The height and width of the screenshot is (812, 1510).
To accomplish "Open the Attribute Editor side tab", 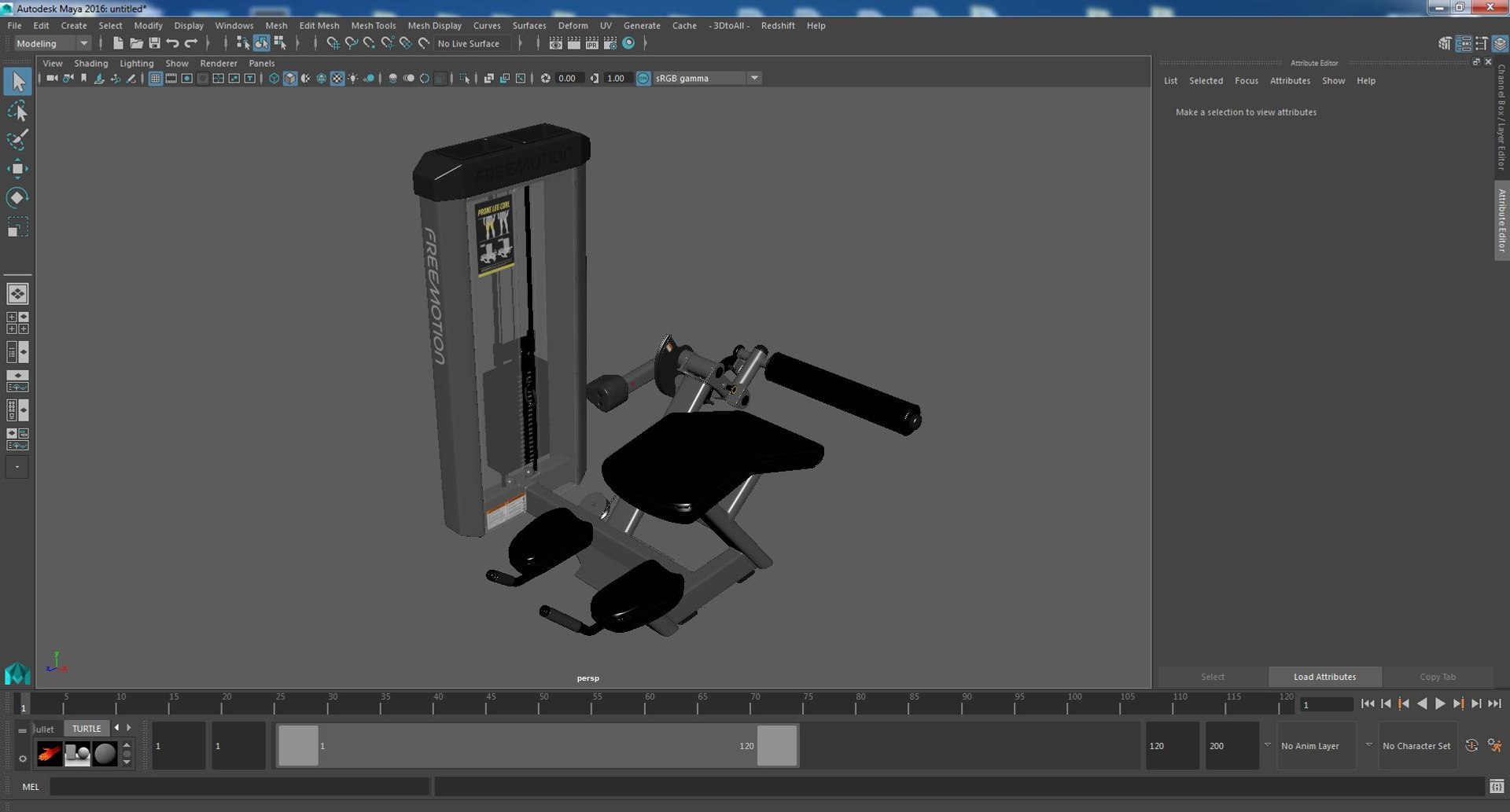I will point(1501,221).
